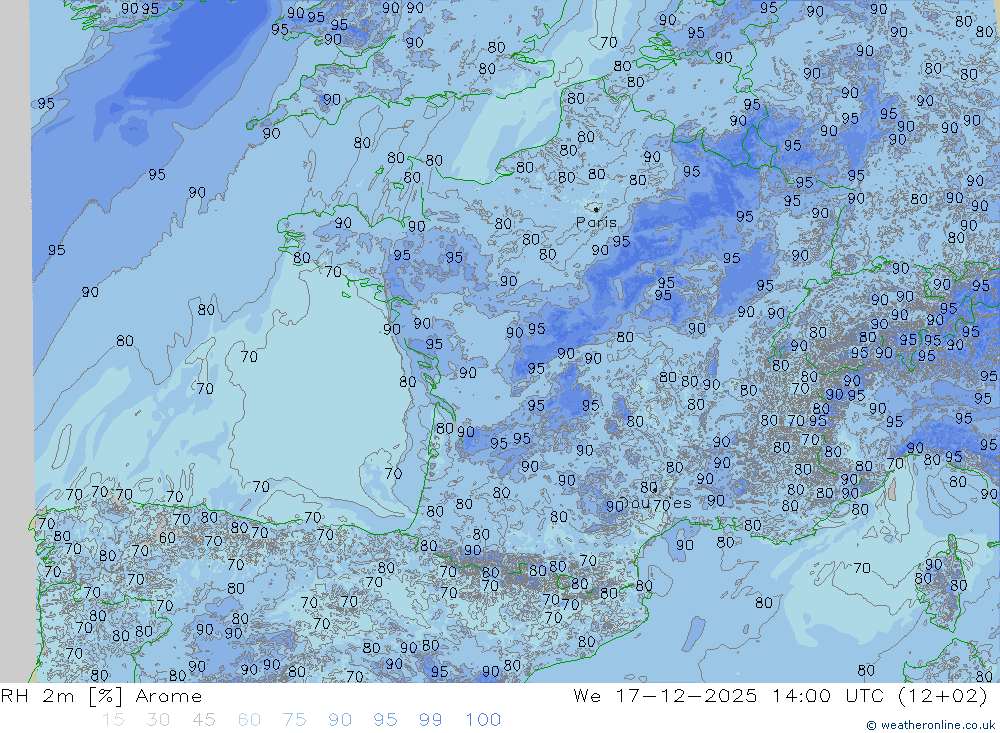Click legend value 75
Viewport: 1000px width, 733px height.
click(294, 720)
